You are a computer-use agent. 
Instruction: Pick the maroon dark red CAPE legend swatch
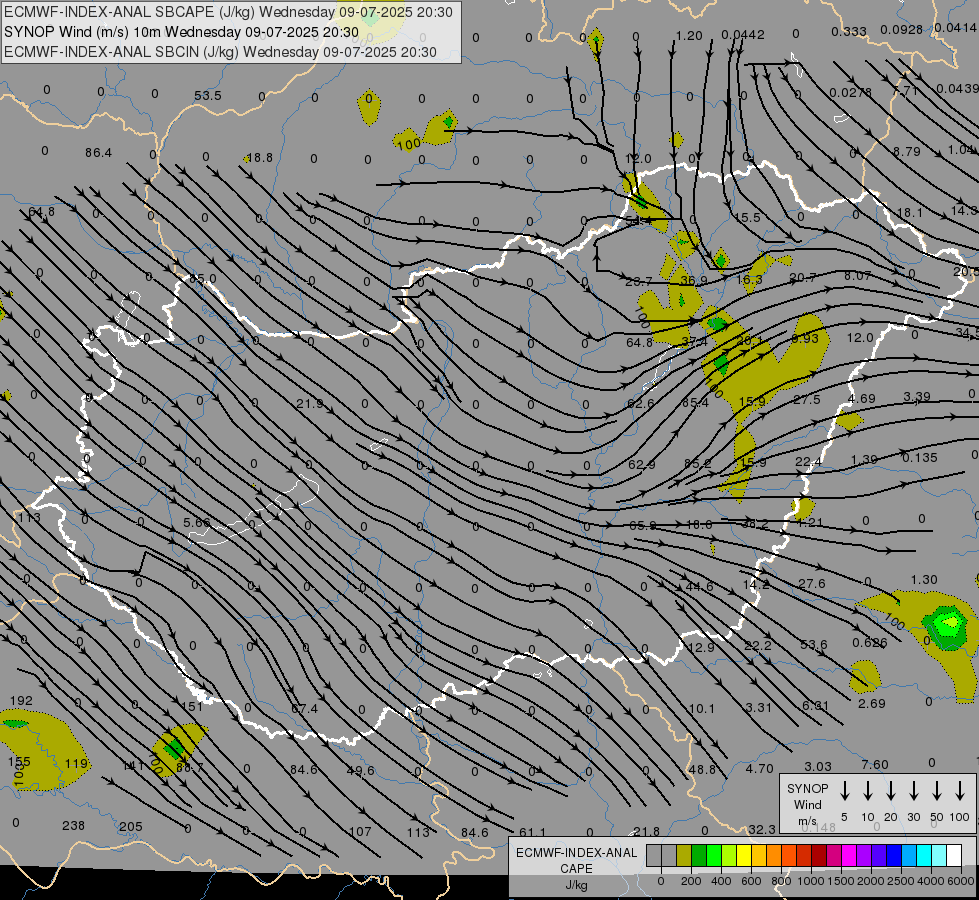coord(819,855)
